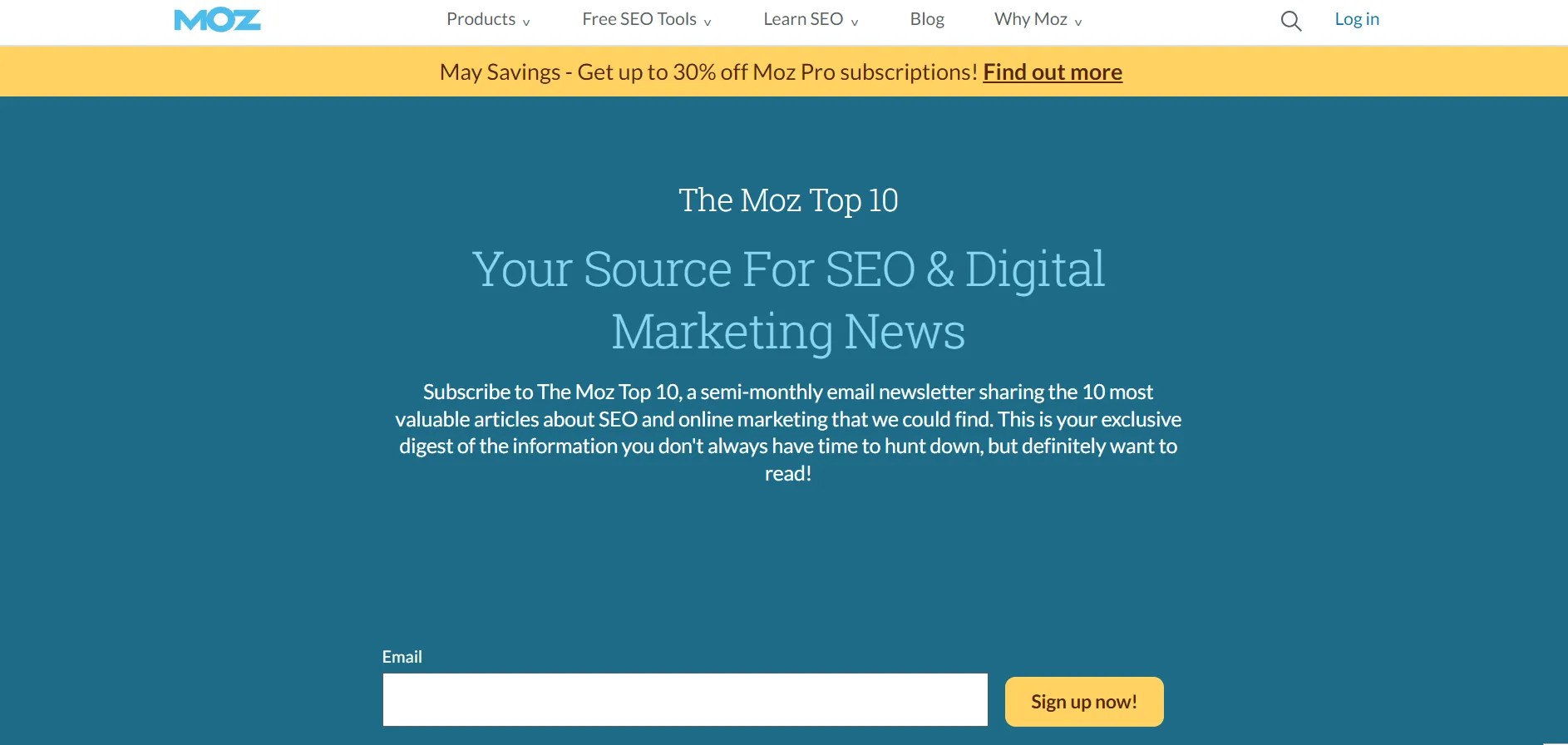
Task: Click the Email field label
Action: (402, 656)
